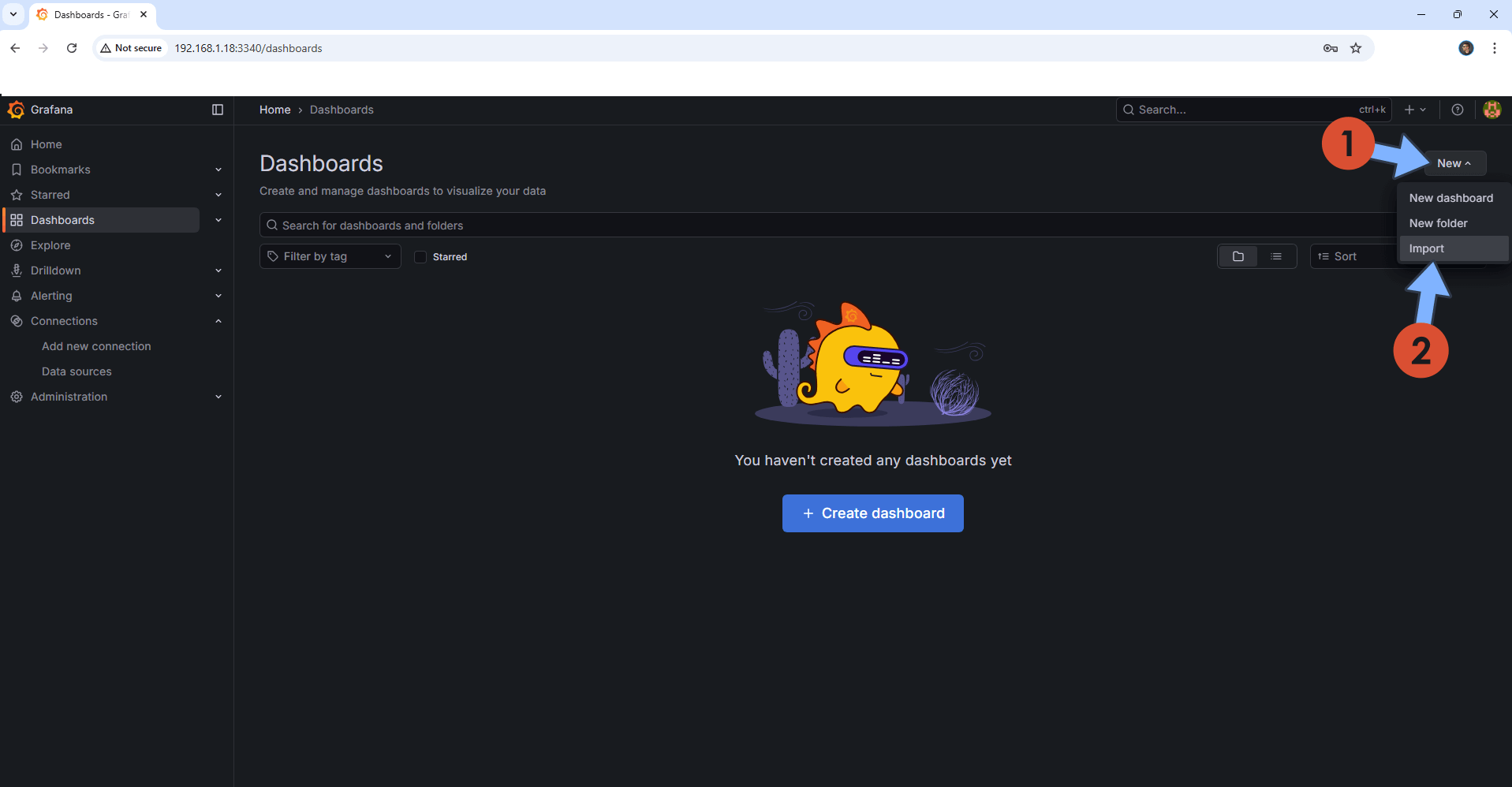The height and width of the screenshot is (787, 1512).
Task: Click the Create dashboard button
Action: [872, 513]
